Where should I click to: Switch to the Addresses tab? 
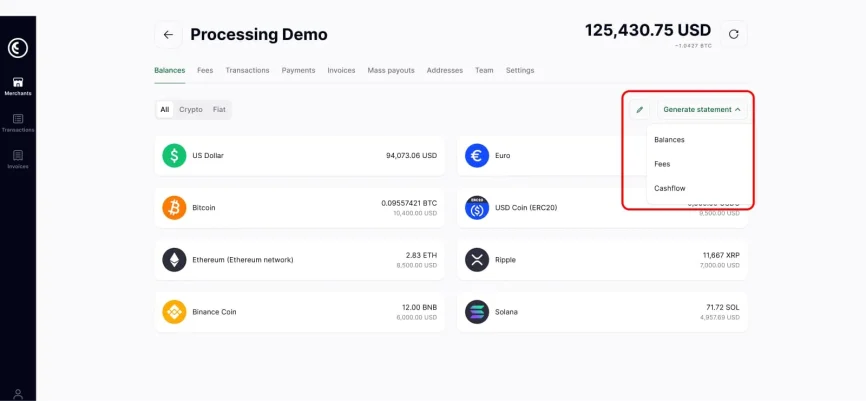[x=445, y=71]
